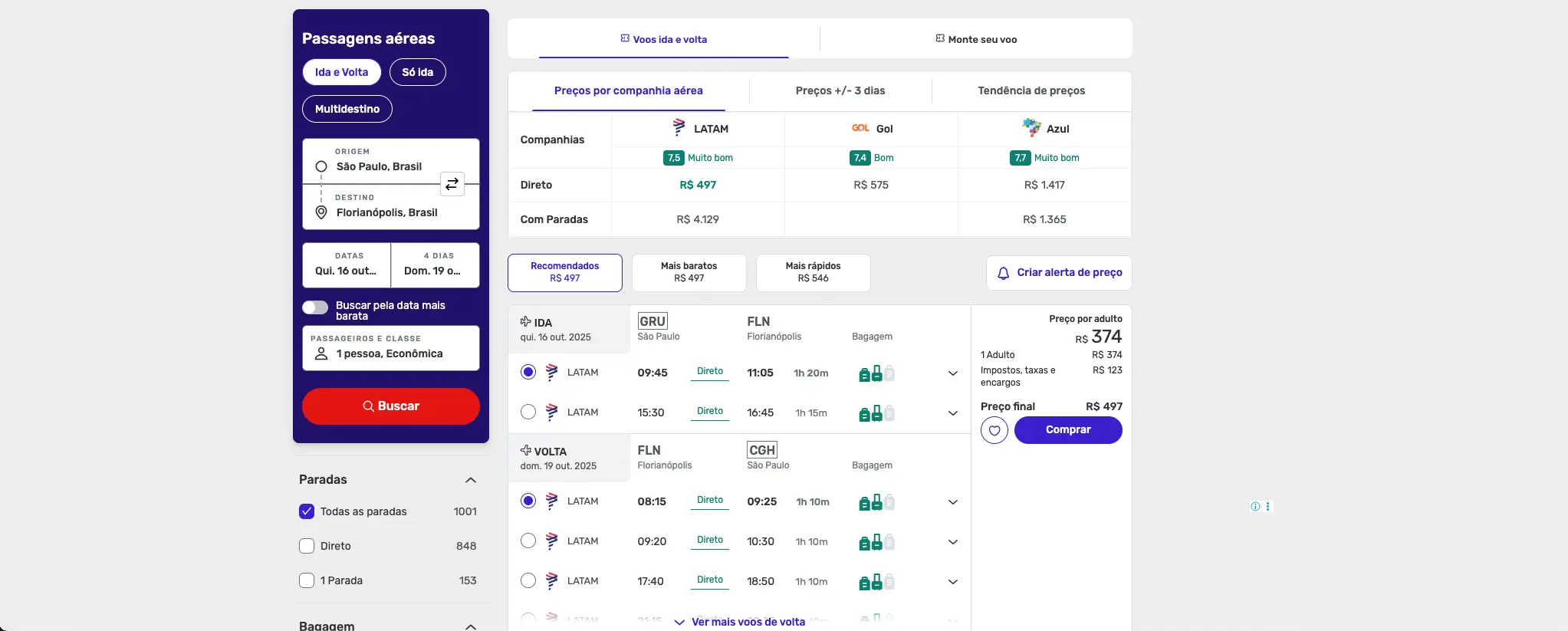Collapse the Paradas filter section
The image size is (1568, 631).
click(471, 480)
